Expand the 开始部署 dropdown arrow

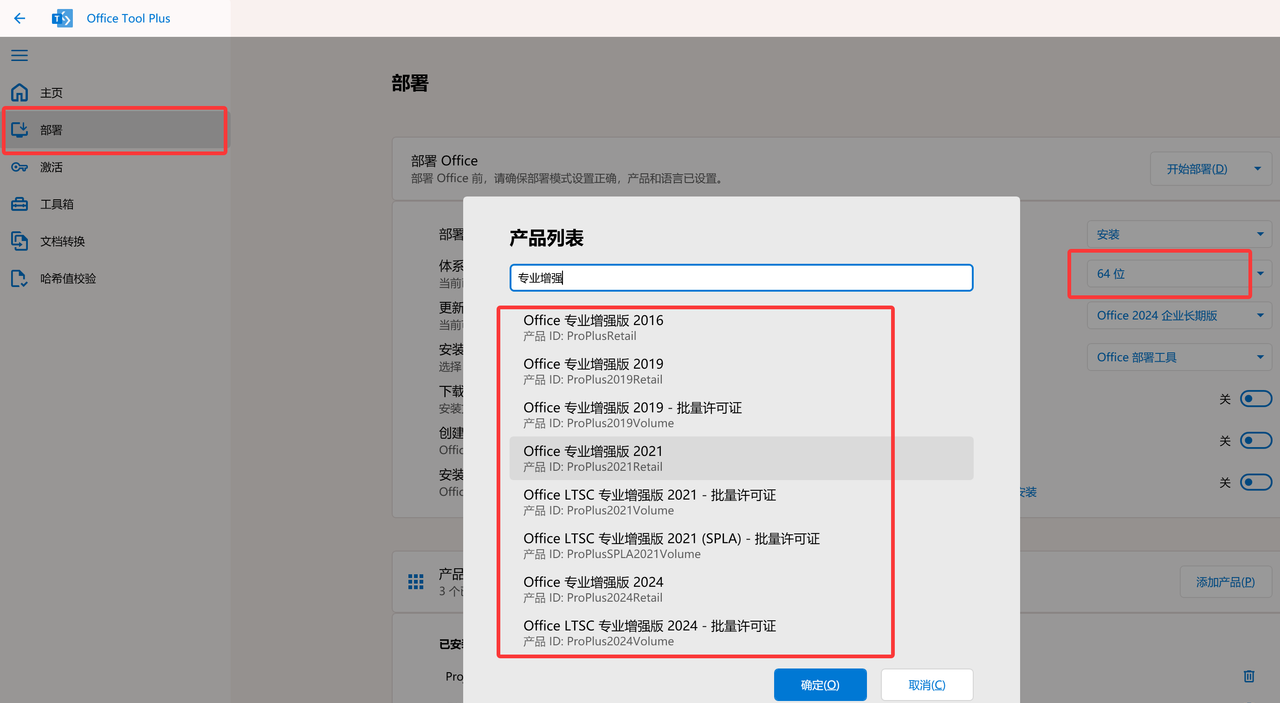(1257, 169)
